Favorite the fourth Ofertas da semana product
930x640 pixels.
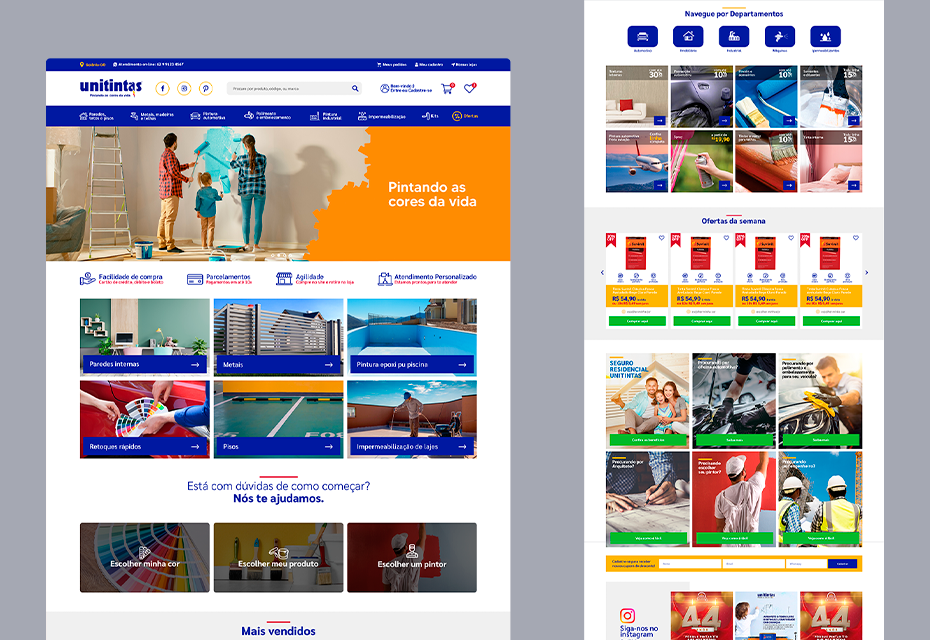[x=855, y=238]
